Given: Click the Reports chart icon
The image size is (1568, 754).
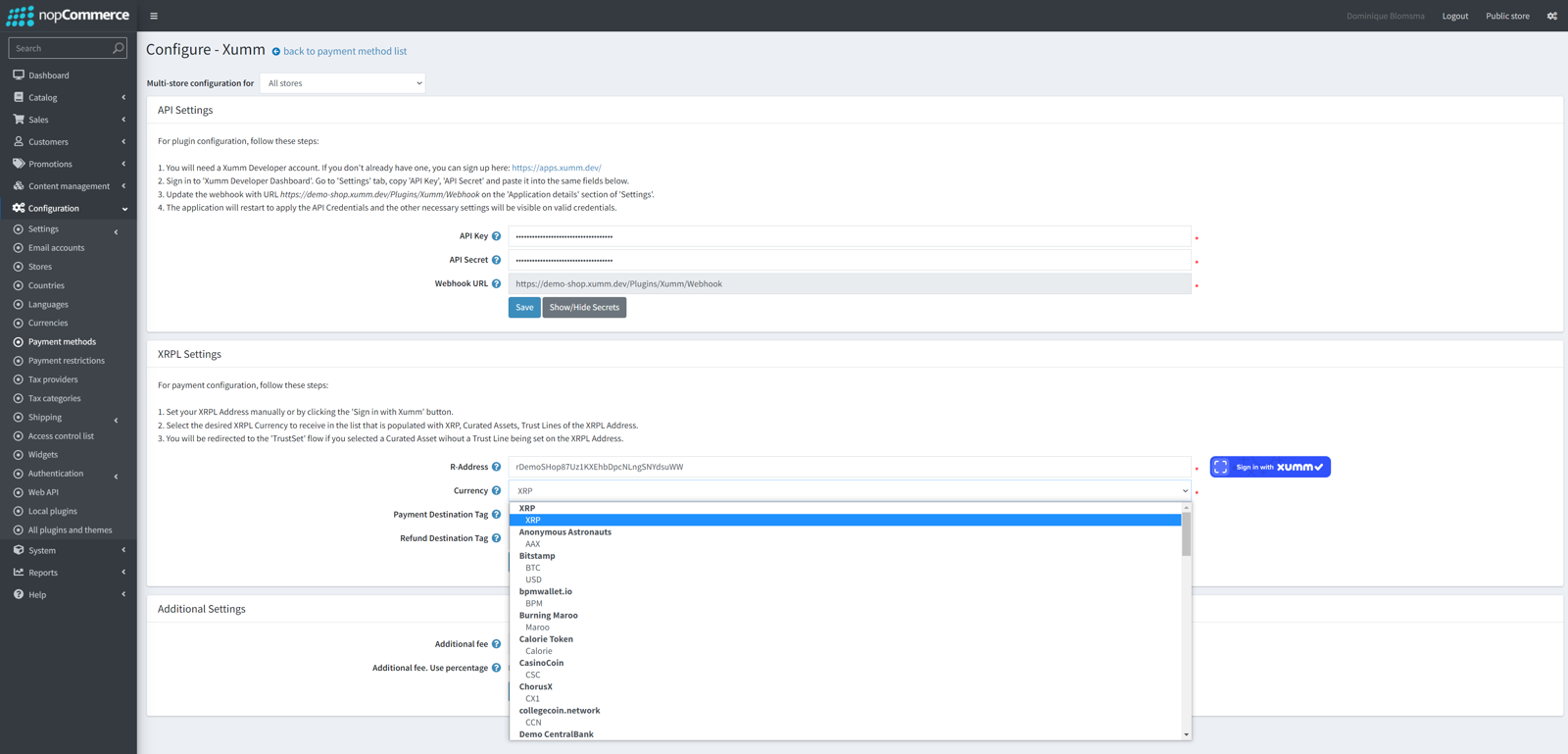Looking at the screenshot, I should [x=19, y=572].
